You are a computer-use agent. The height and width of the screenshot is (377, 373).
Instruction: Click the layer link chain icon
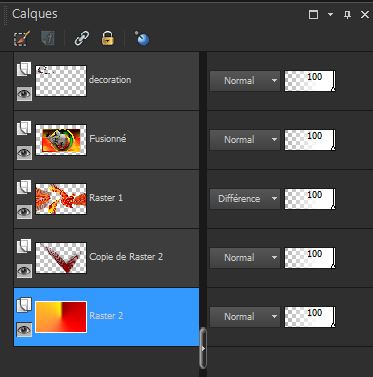point(82,38)
